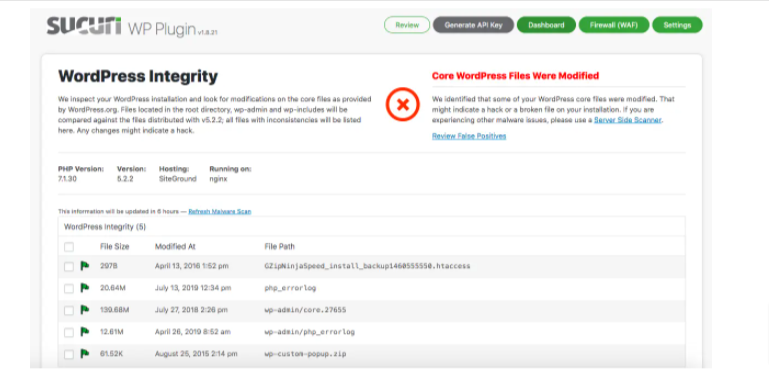The width and height of the screenshot is (769, 376).
Task: Click the green flag for wp-admin/core.27655
Action: pos(85,310)
